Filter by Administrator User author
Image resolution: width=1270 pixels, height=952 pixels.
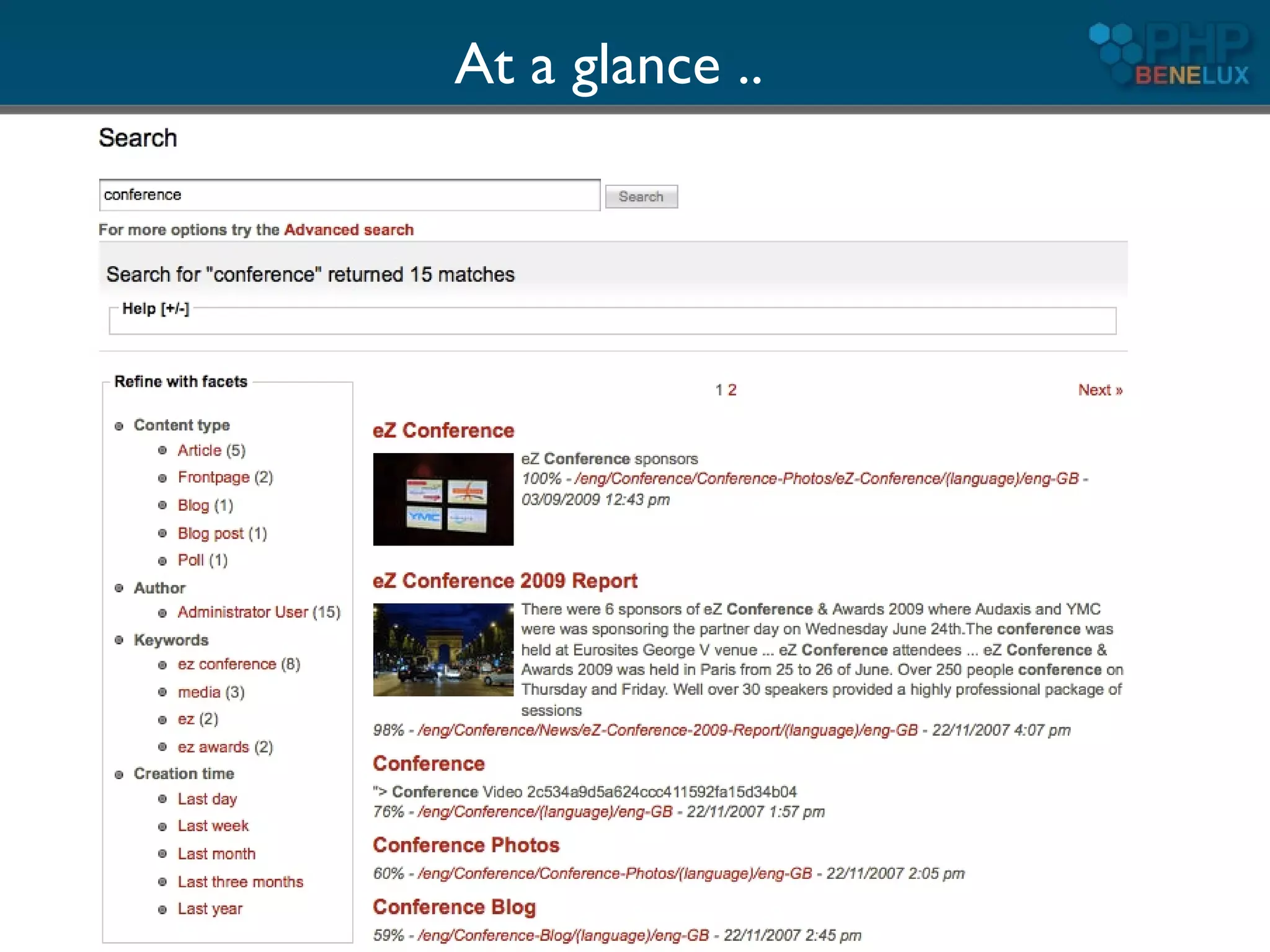coord(242,612)
